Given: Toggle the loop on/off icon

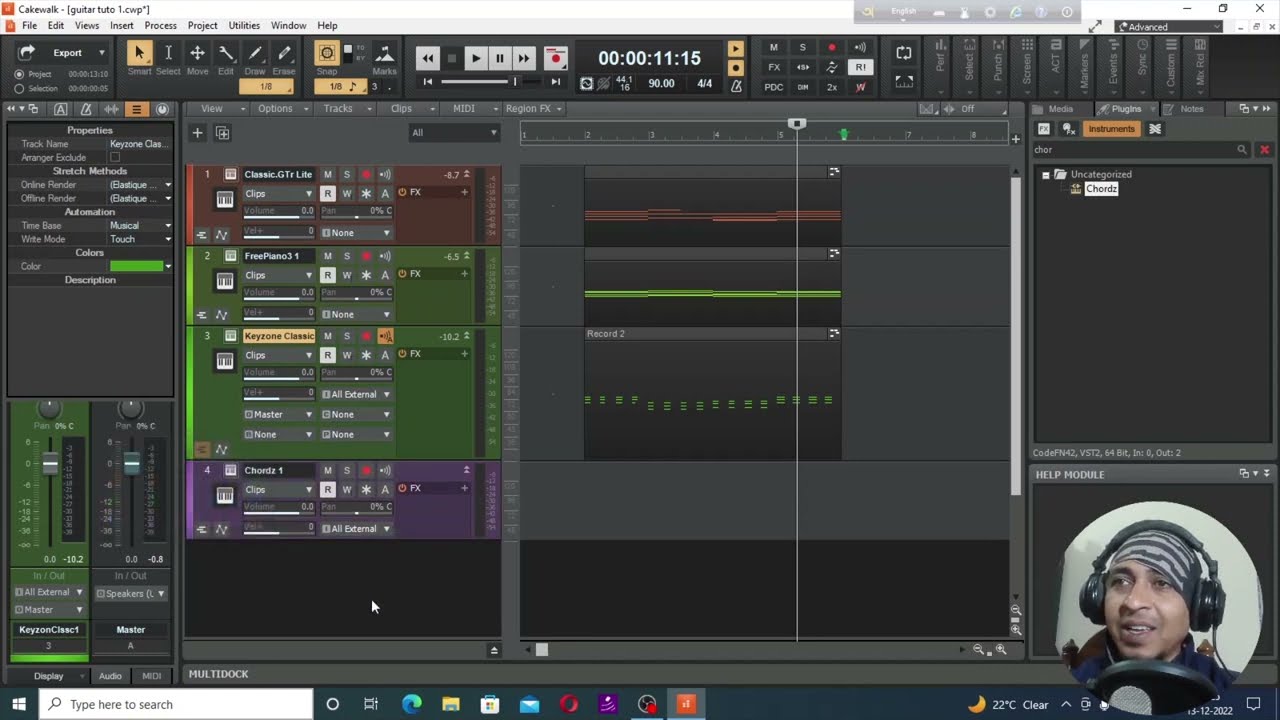Looking at the screenshot, I should tap(904, 52).
